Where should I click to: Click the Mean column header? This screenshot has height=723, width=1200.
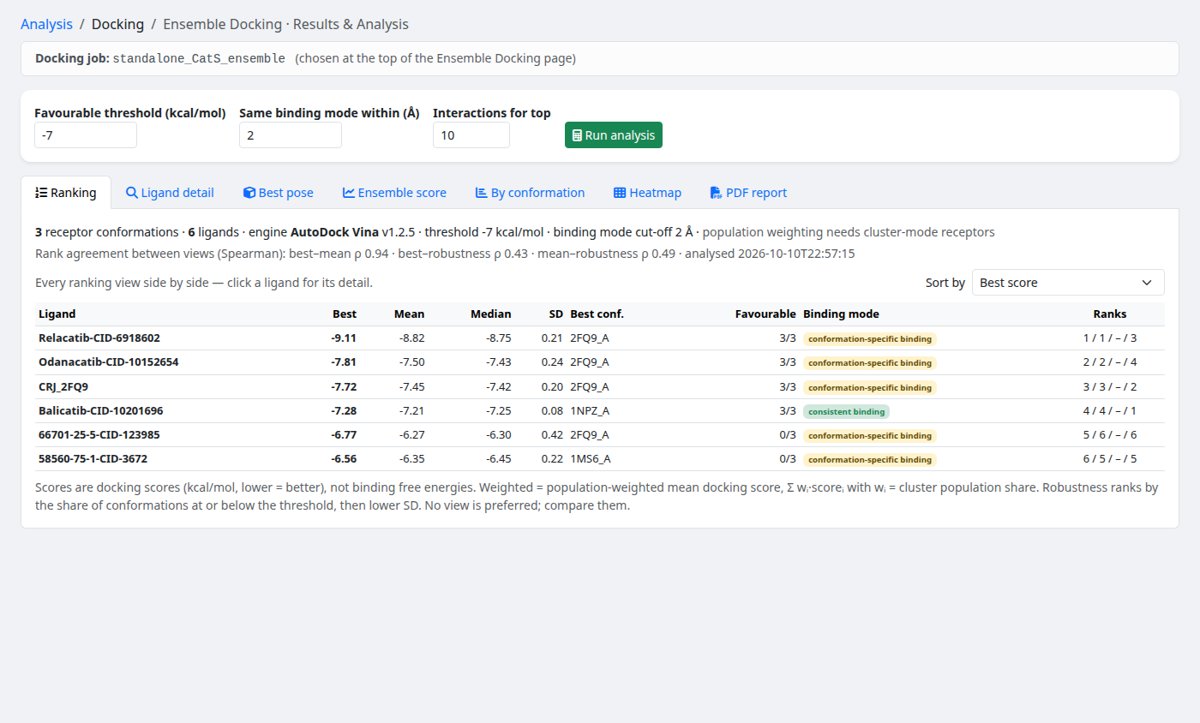click(409, 314)
